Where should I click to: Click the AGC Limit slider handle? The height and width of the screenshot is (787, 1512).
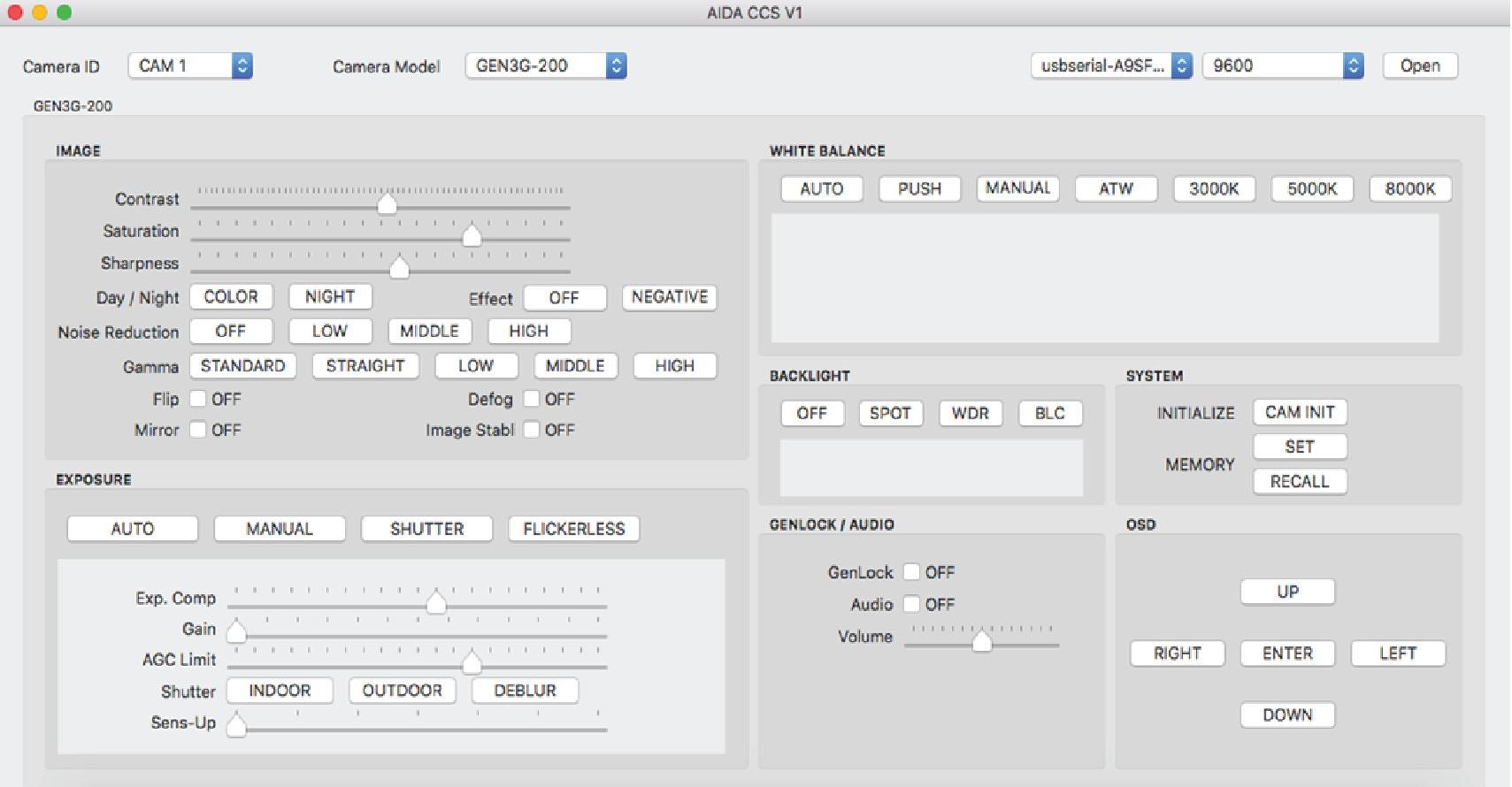[x=472, y=662]
